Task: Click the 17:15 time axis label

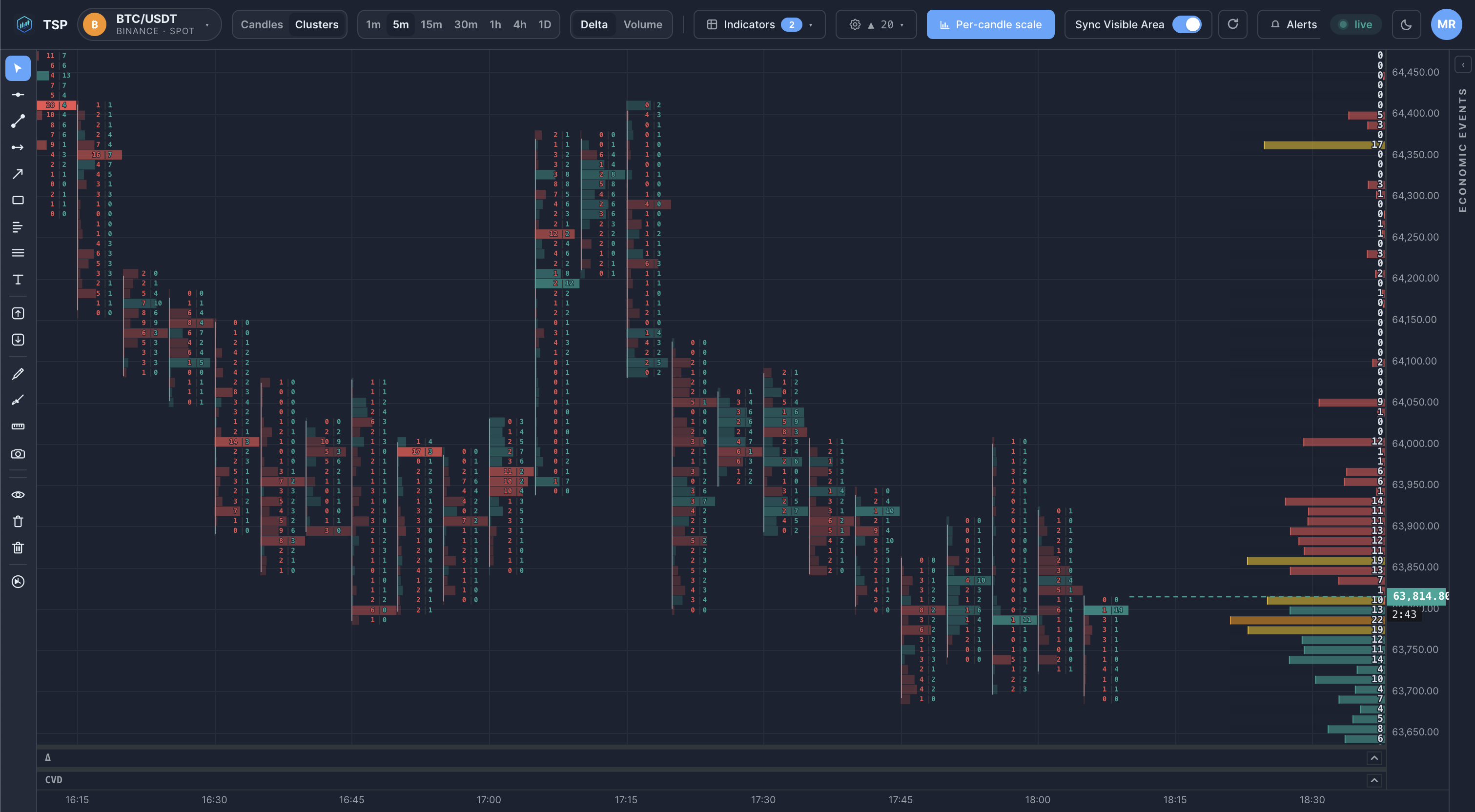Action: 626,799
